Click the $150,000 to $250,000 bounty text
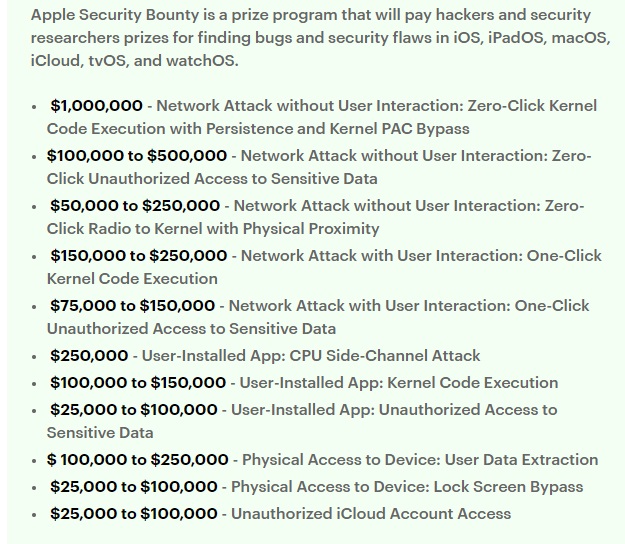Image resolution: width=625 pixels, height=544 pixels. point(138,255)
